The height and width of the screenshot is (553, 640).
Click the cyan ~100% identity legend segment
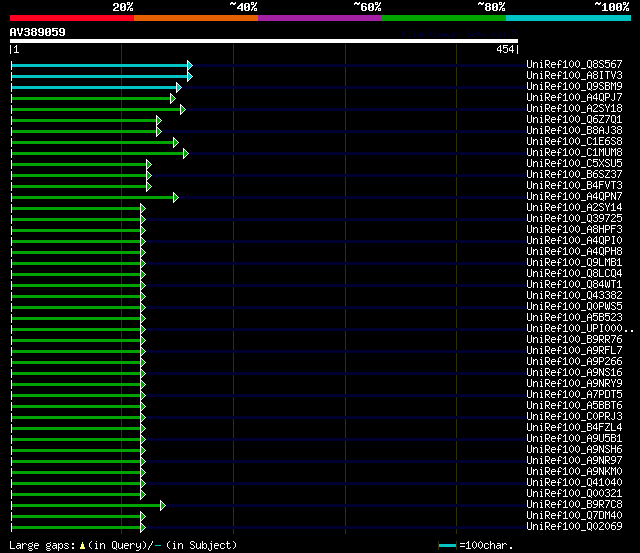(x=568, y=18)
